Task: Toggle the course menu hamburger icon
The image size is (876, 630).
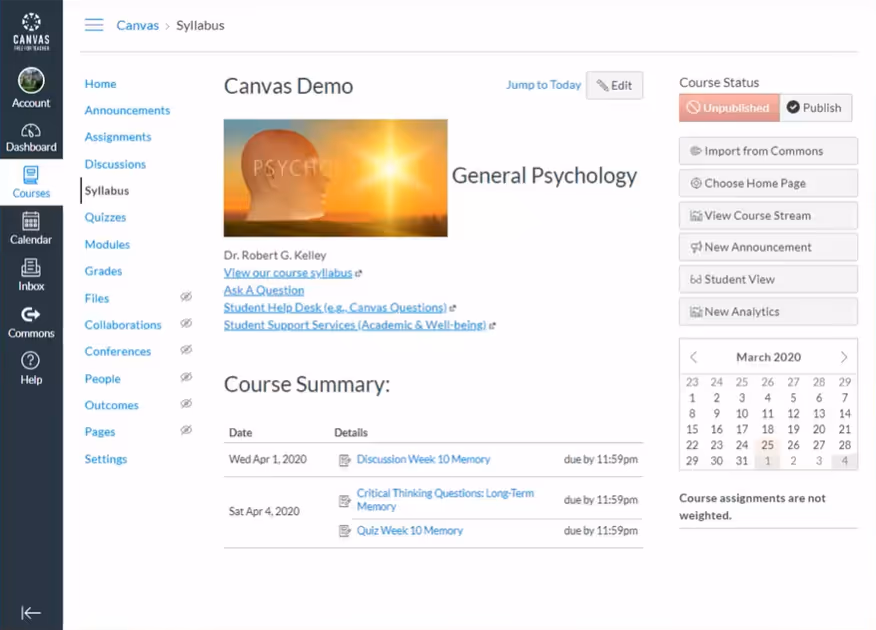Action: point(94,25)
